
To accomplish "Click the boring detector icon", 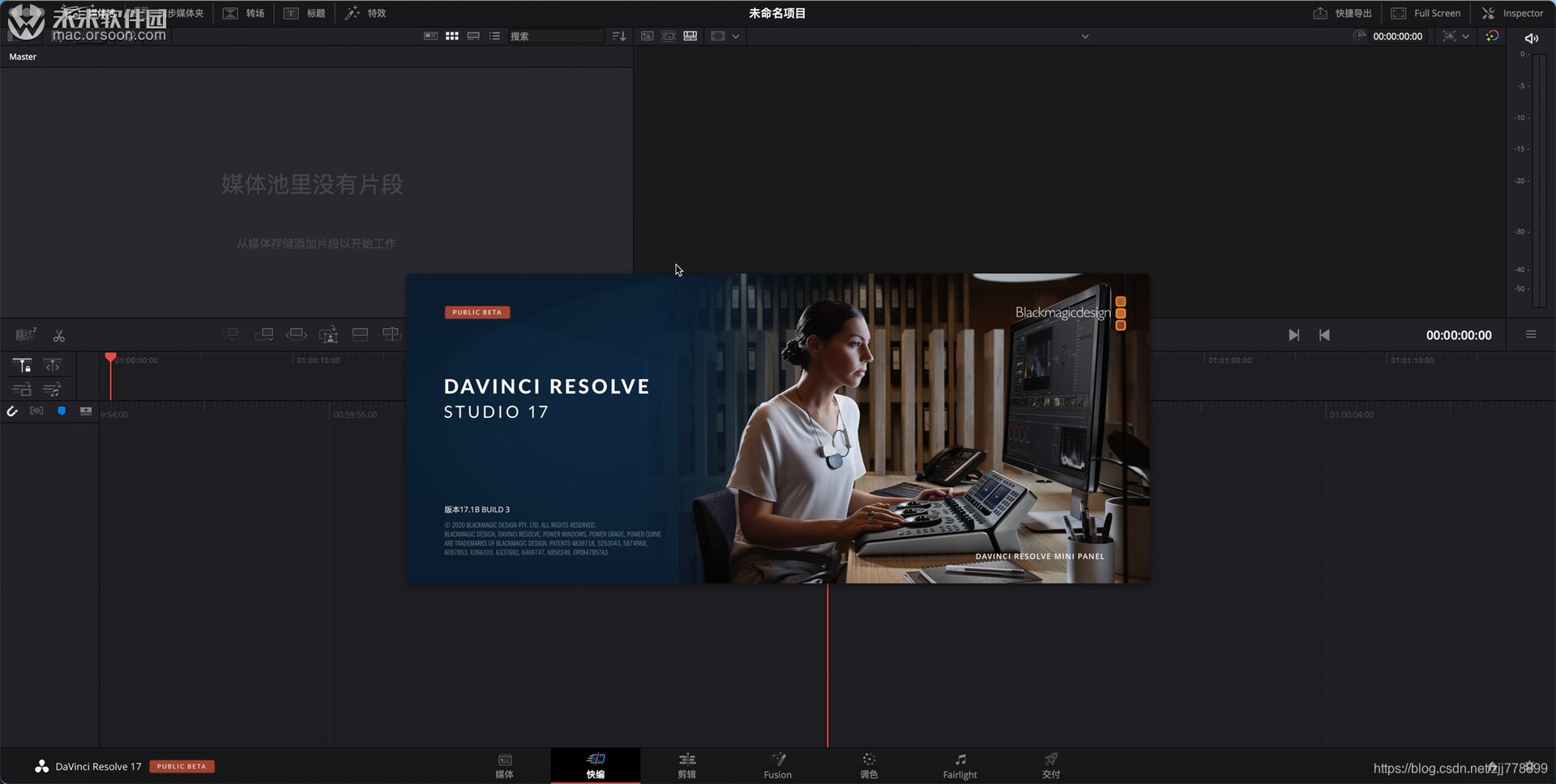I will pyautogui.click(x=26, y=334).
